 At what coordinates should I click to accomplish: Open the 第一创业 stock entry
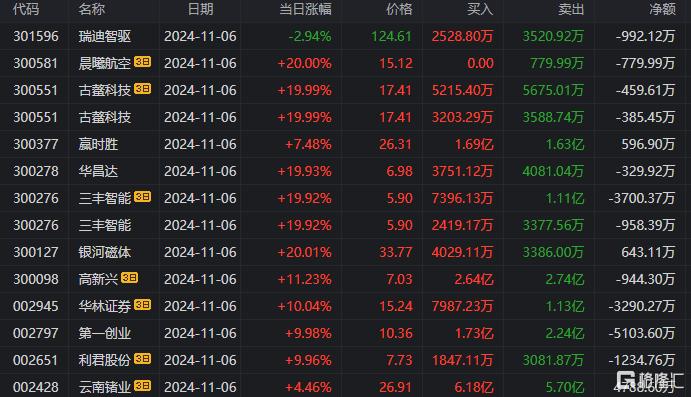pos(105,333)
